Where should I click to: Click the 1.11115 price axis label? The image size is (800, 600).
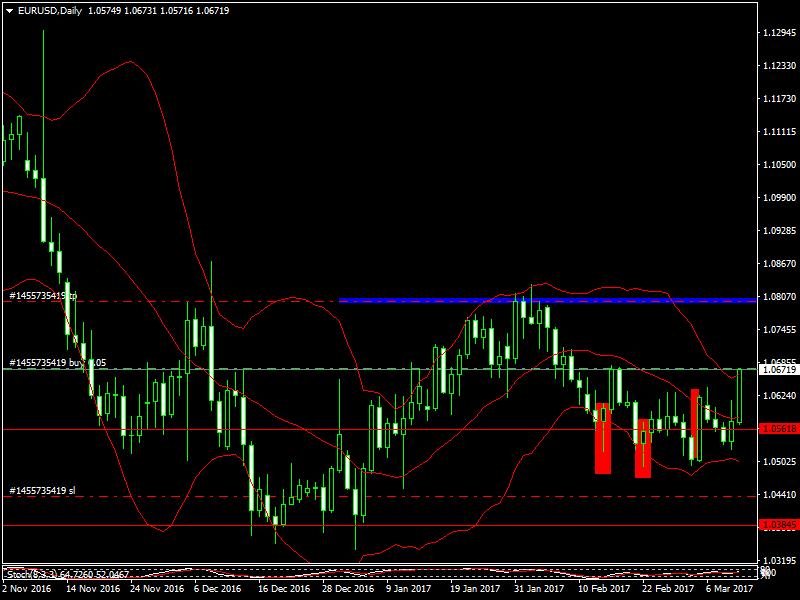(779, 132)
